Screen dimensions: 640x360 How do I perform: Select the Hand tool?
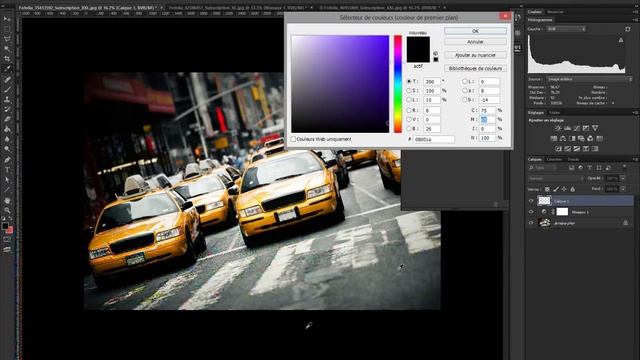(x=7, y=200)
